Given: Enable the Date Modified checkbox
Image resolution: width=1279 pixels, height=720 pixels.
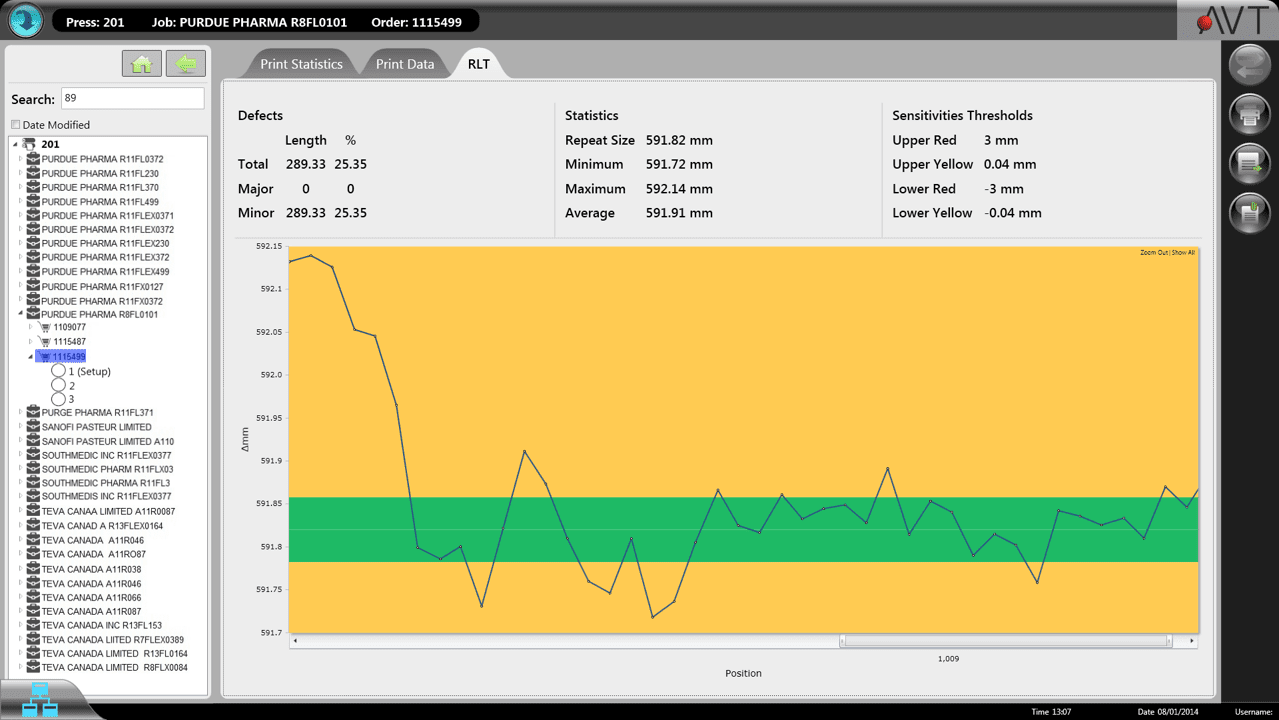Looking at the screenshot, I should (15, 125).
